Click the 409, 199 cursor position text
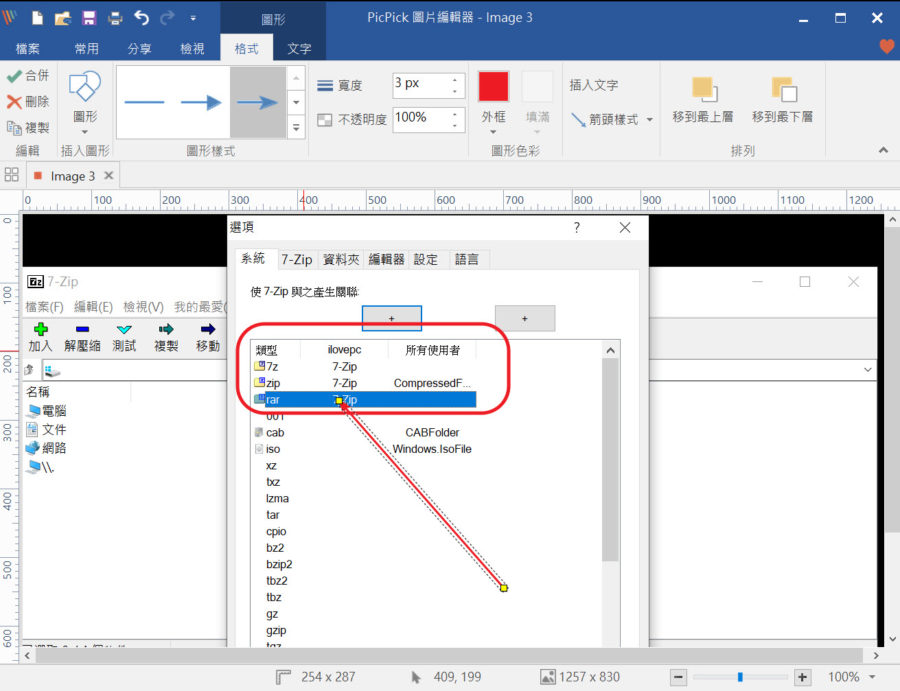 coord(457,677)
